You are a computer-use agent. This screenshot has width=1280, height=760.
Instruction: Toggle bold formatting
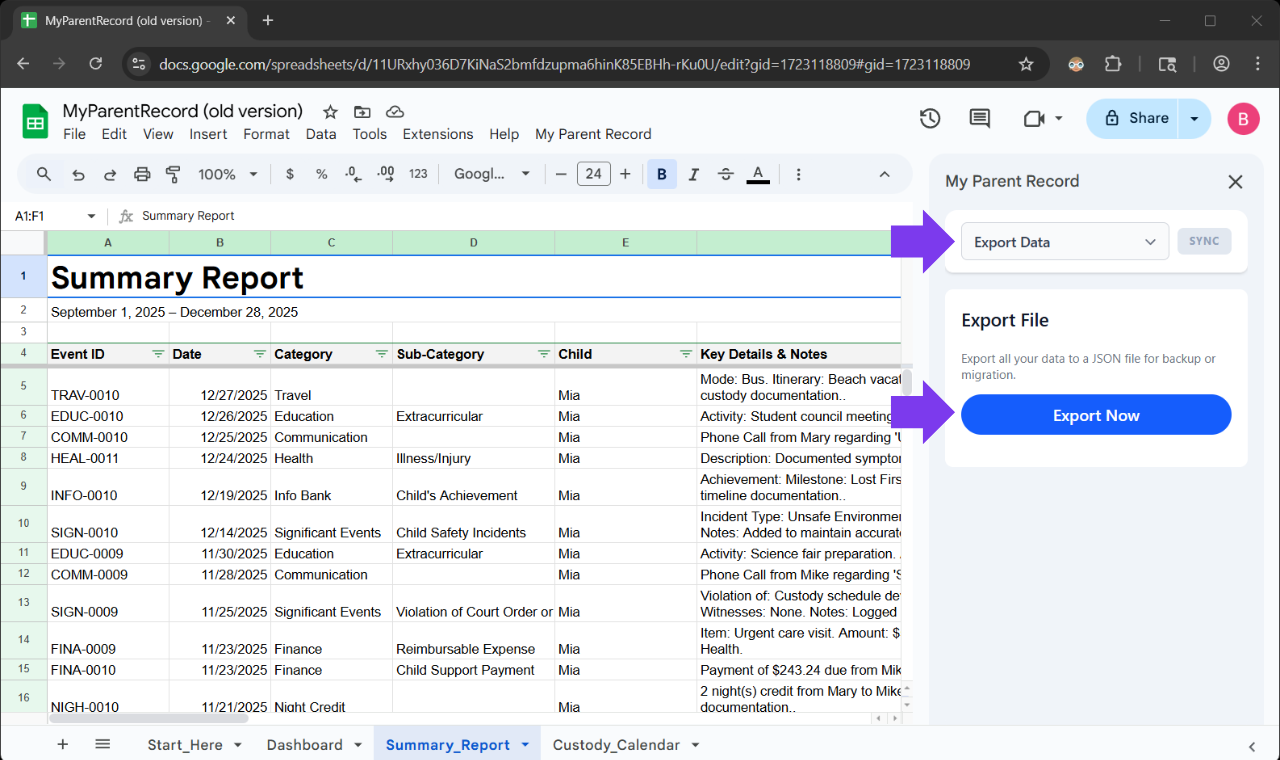tap(661, 174)
